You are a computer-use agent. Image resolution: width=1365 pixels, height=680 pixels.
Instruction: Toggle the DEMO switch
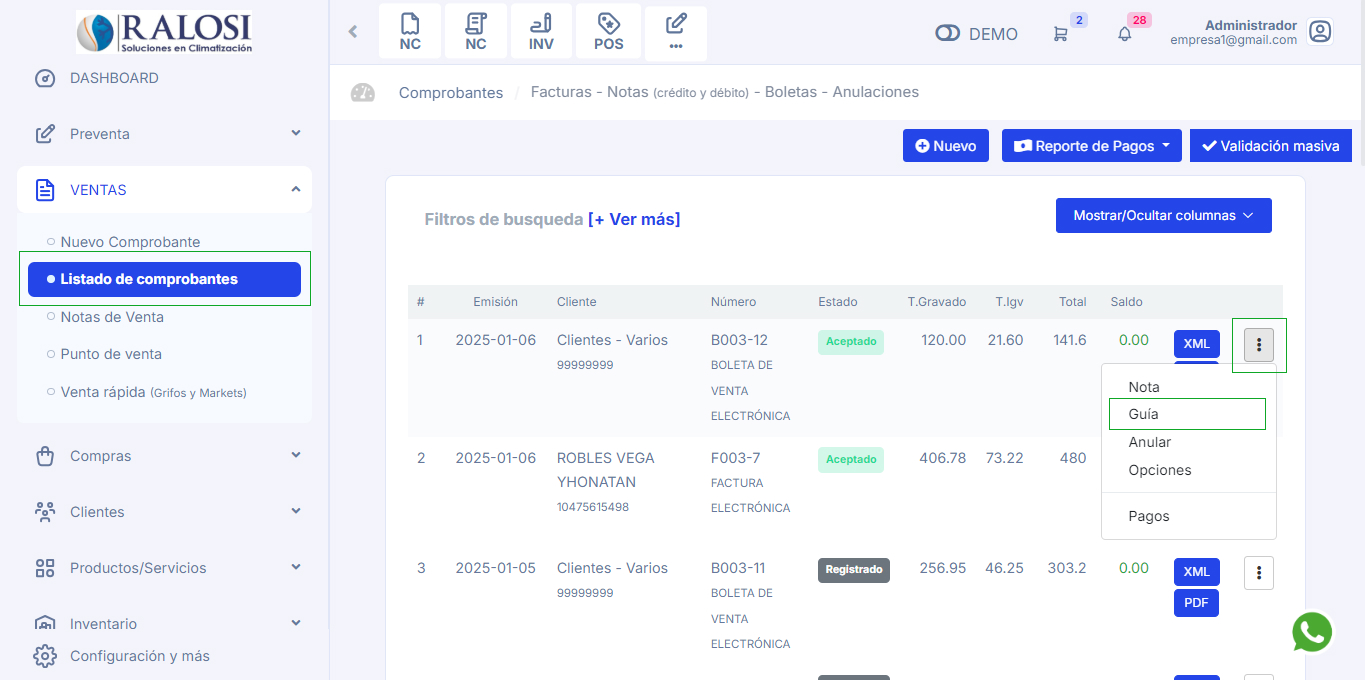947,34
